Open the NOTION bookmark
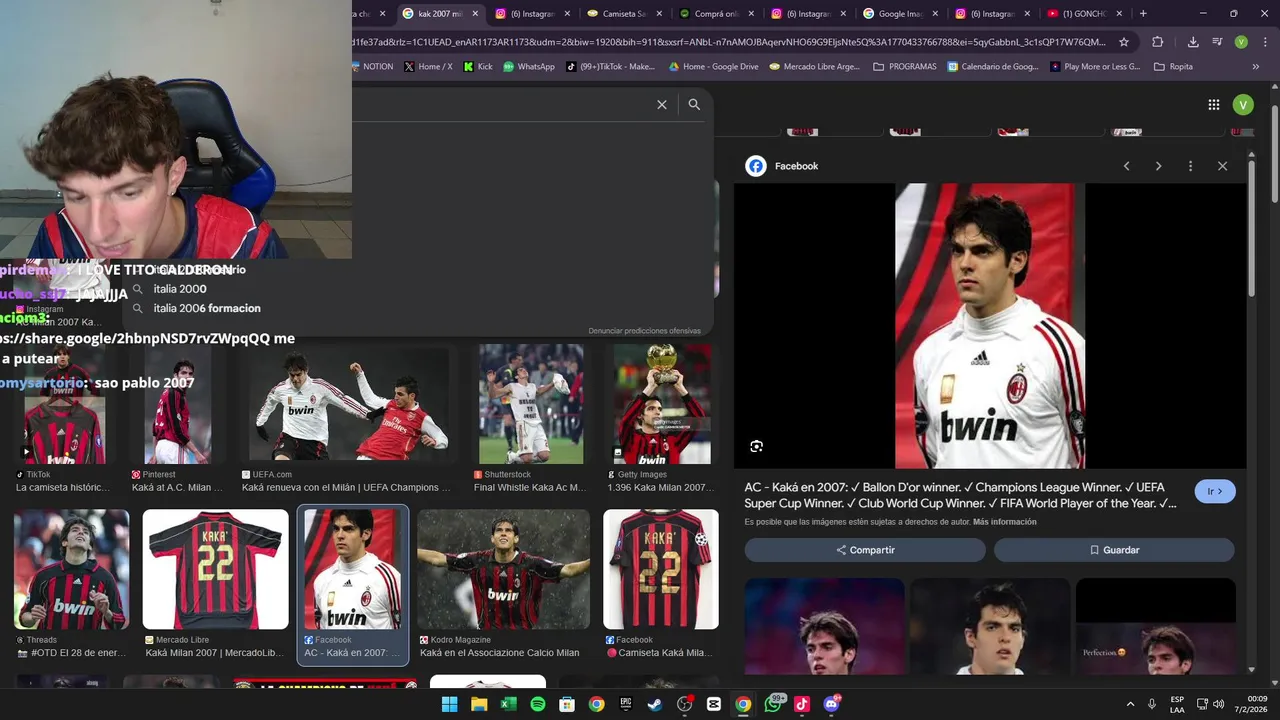This screenshot has width=1280, height=720. (x=372, y=67)
